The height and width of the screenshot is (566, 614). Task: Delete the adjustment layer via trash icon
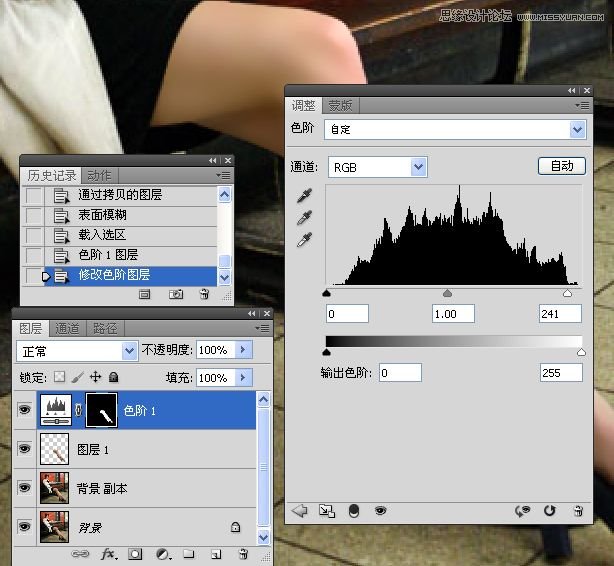pos(578,511)
